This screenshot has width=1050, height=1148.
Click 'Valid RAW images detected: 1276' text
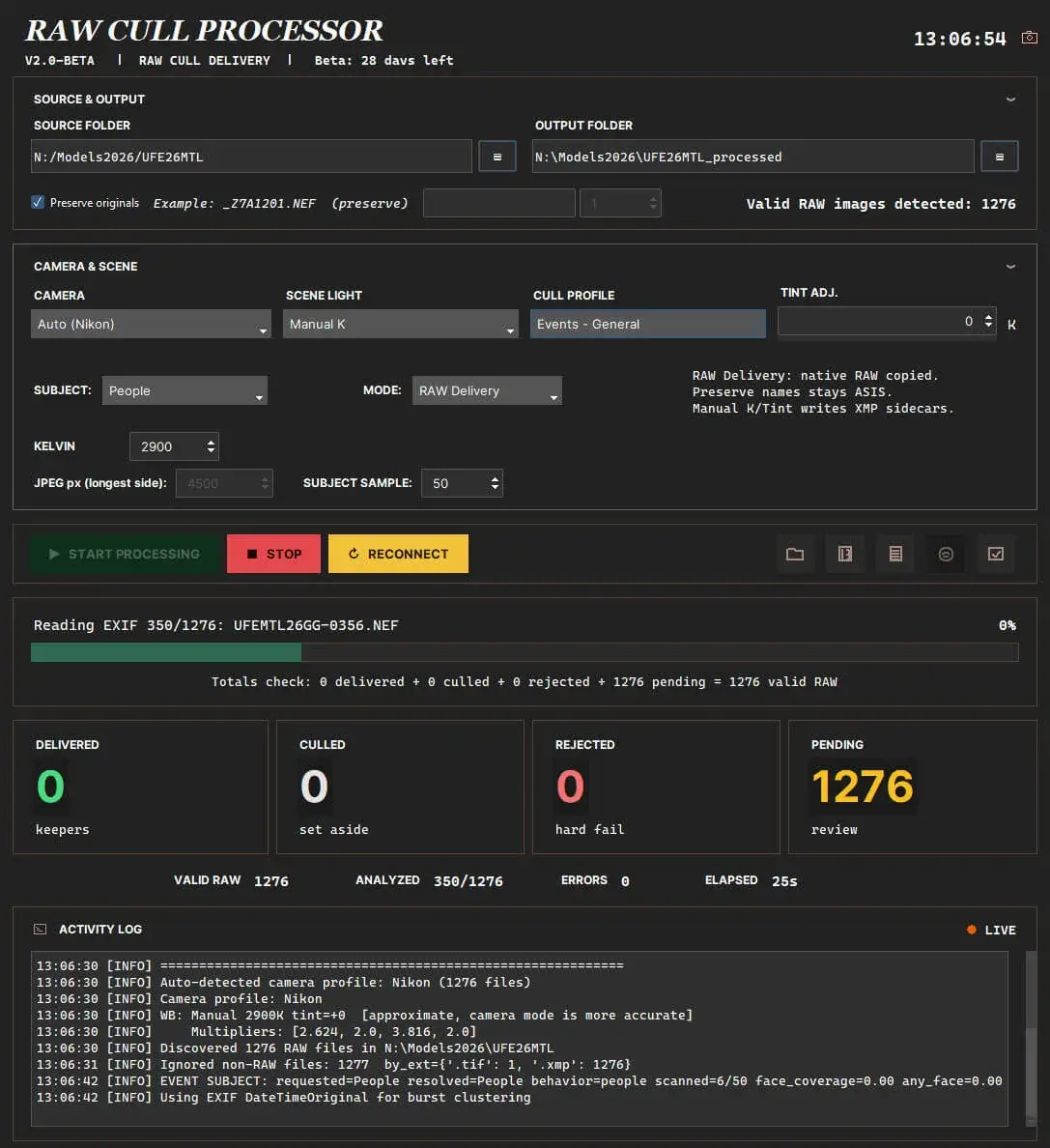pos(881,204)
